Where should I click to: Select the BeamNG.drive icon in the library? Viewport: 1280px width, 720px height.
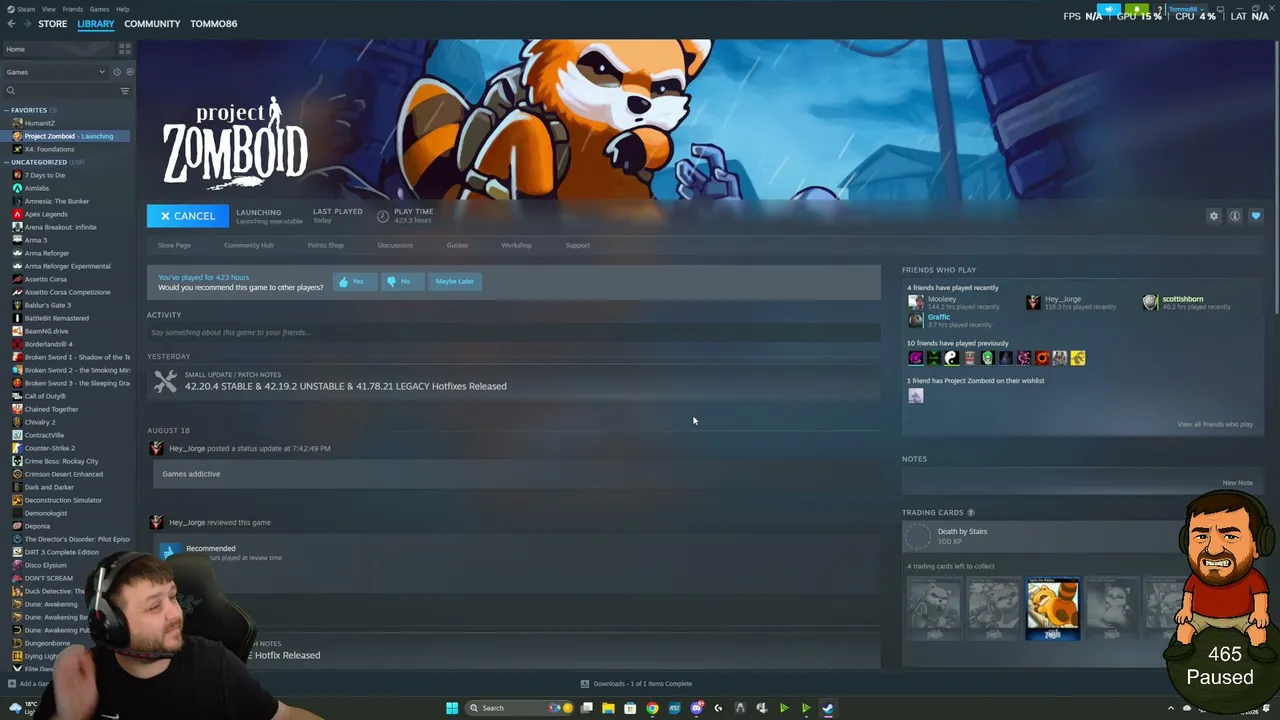click(17, 331)
